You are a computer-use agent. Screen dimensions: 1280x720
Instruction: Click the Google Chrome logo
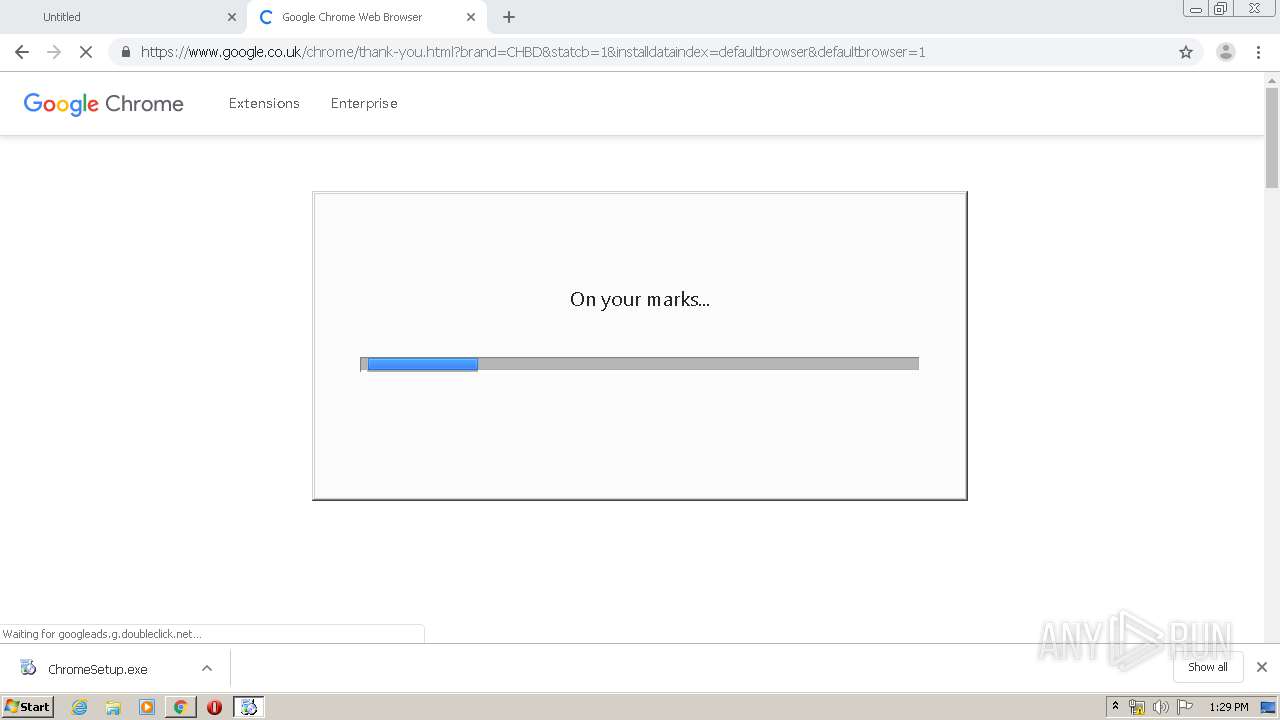103,104
